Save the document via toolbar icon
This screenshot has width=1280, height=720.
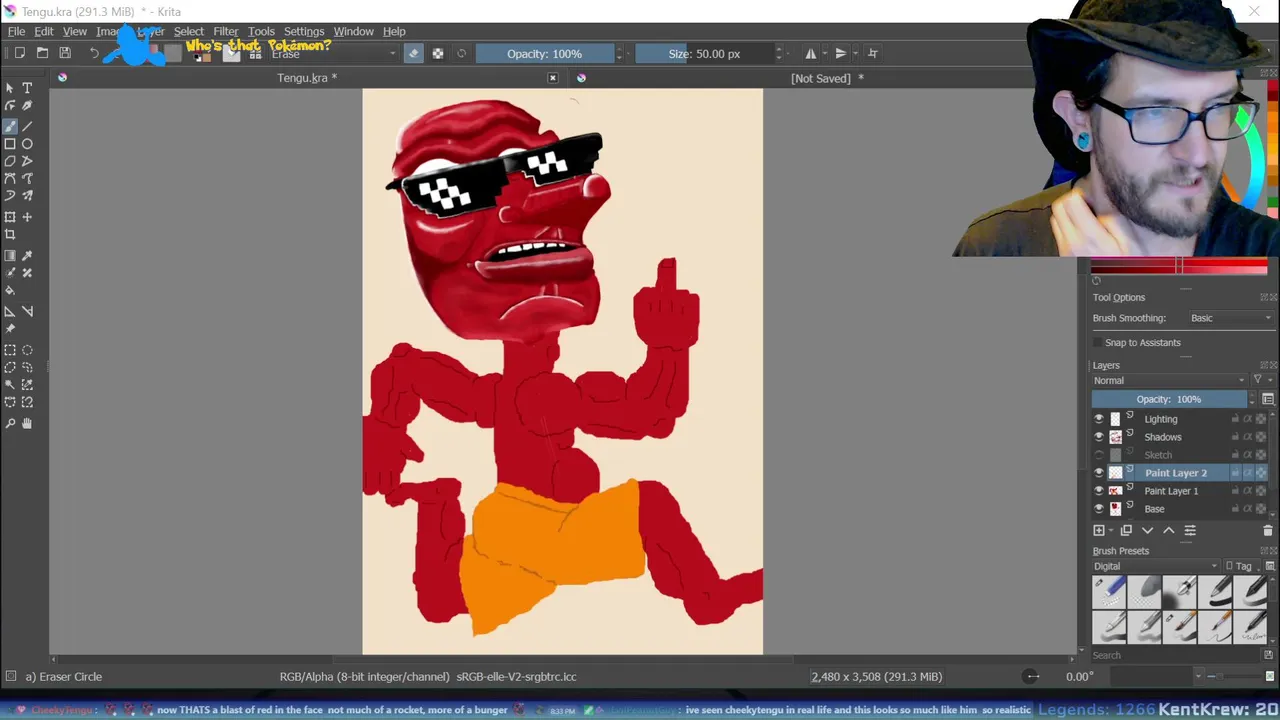65,53
